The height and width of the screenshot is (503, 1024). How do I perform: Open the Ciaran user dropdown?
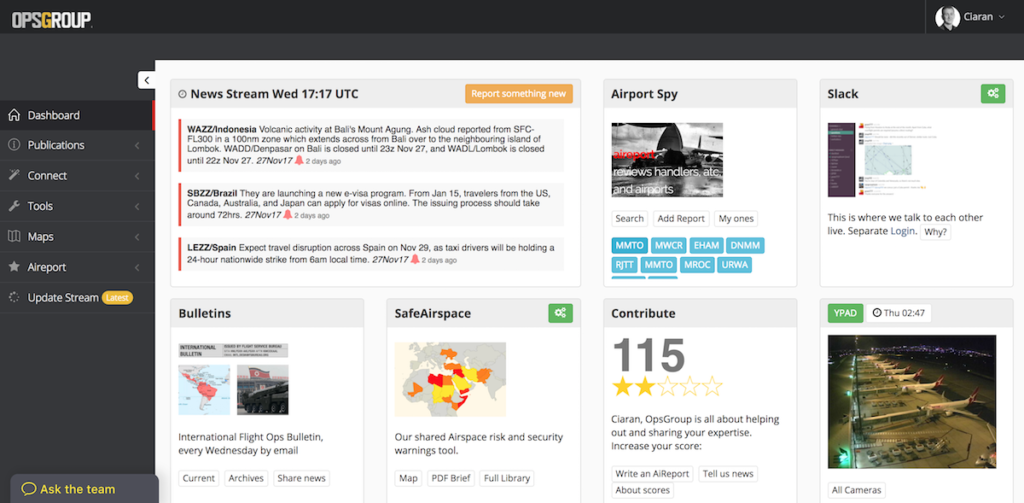tap(971, 17)
